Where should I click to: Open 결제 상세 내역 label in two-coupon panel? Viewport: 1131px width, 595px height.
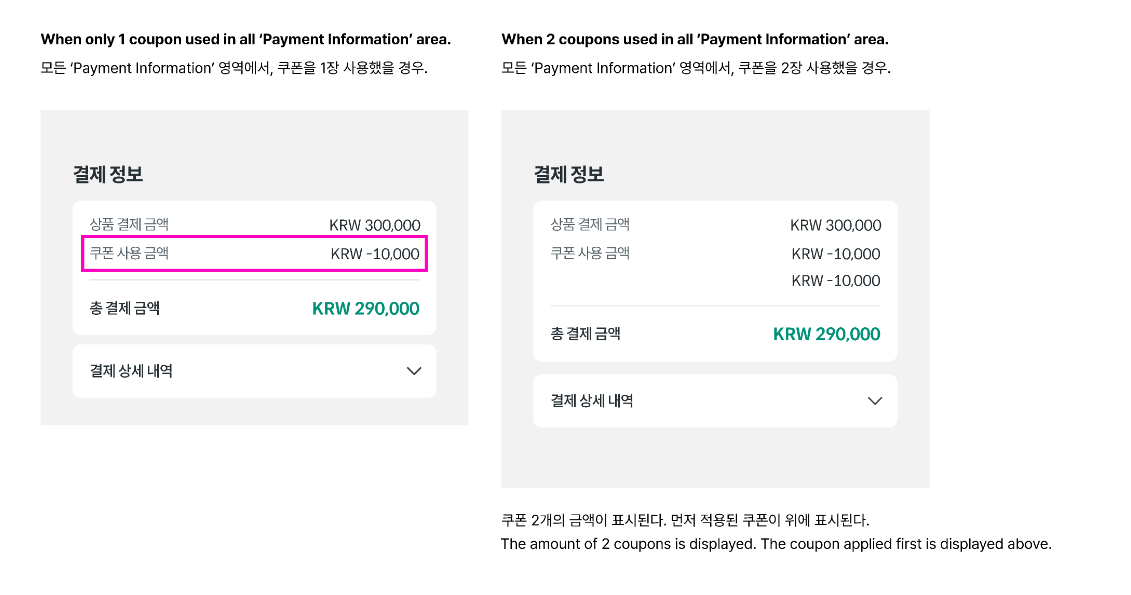pyautogui.click(x=592, y=401)
